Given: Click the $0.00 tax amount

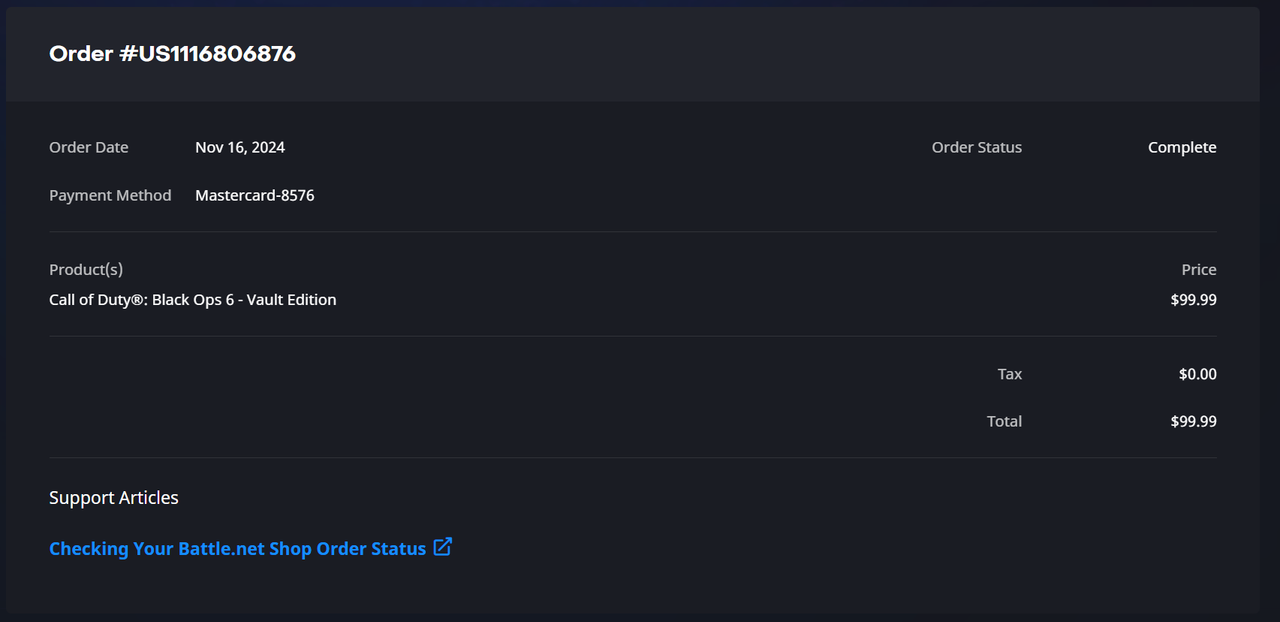Looking at the screenshot, I should [x=1198, y=374].
